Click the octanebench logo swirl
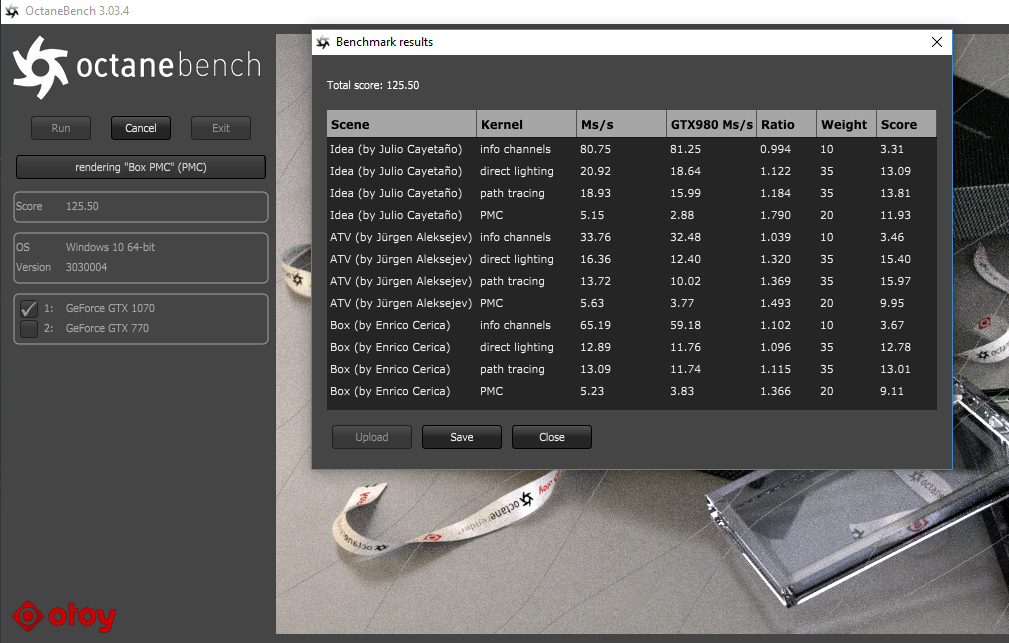Image resolution: width=1009 pixels, height=643 pixels. point(40,67)
